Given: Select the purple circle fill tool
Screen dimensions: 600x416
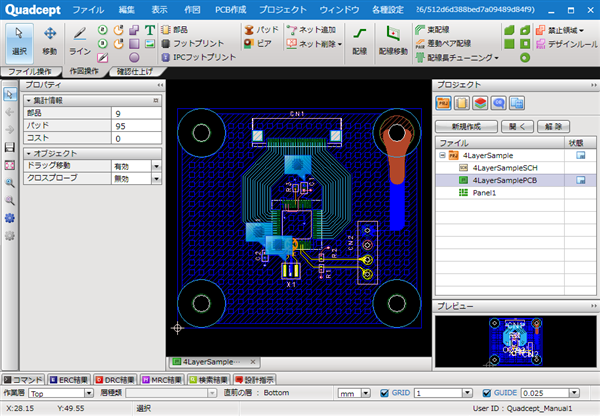Looking at the screenshot, I should point(134,57).
